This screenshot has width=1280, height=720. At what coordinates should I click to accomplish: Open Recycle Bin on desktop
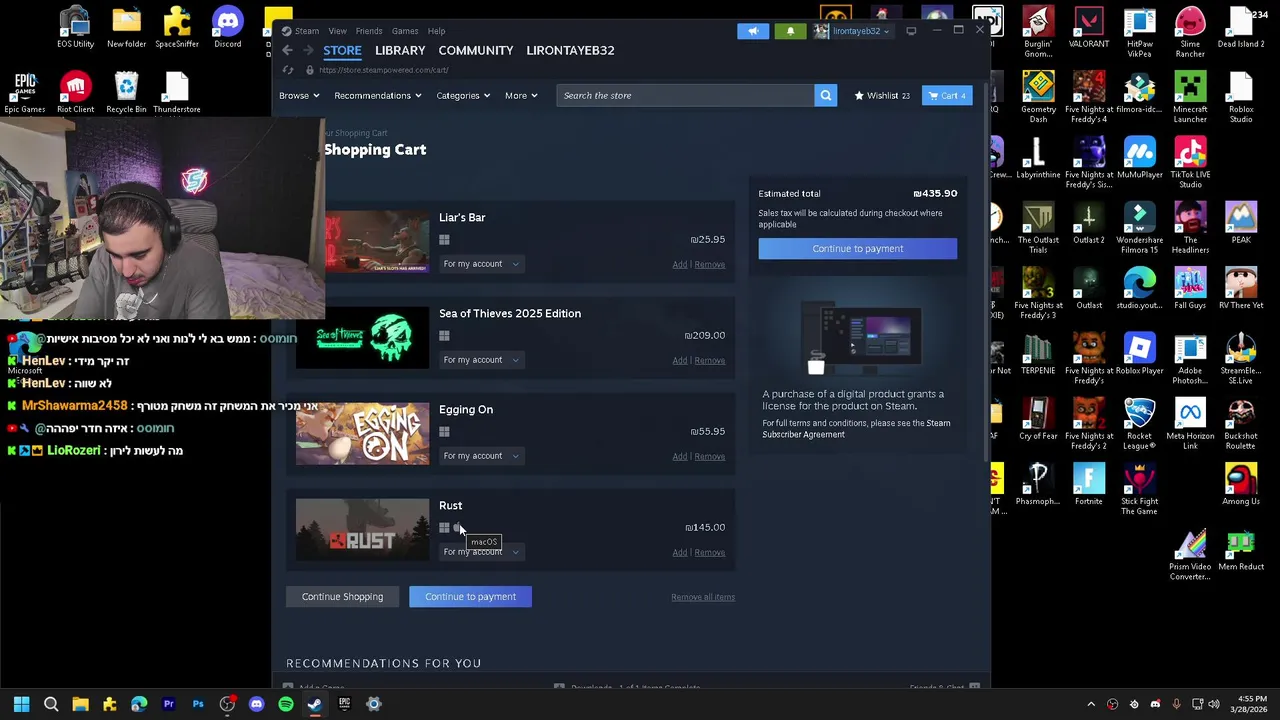tap(126, 92)
